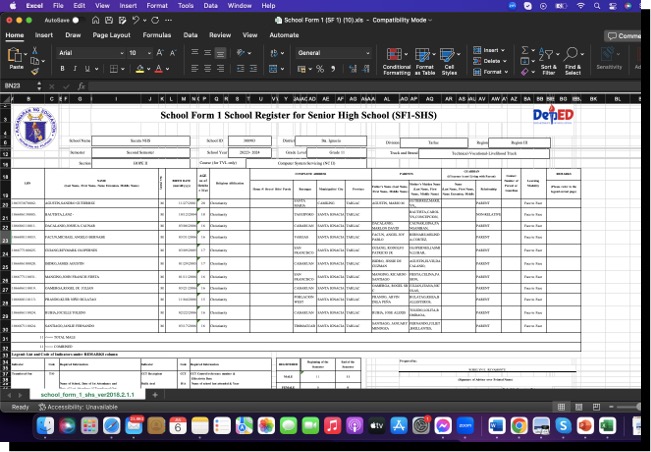Open the Tools menu in menu bar

(x=186, y=6)
